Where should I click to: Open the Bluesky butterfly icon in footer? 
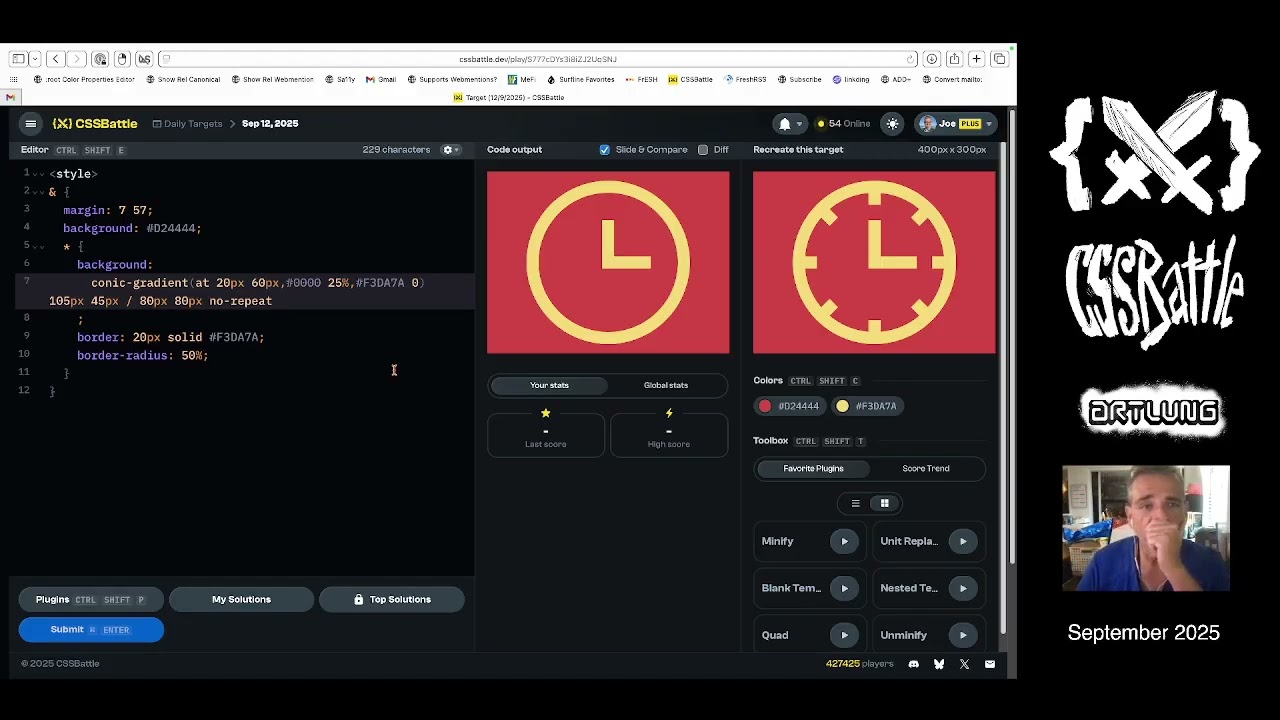[x=939, y=664]
